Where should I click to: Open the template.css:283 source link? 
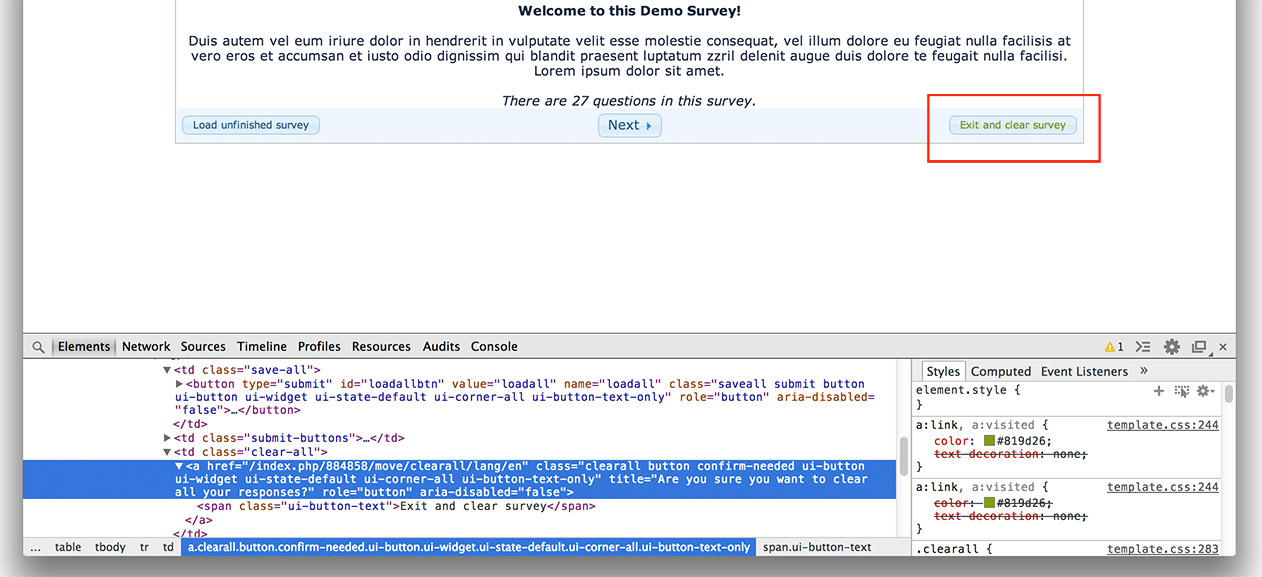point(1162,549)
